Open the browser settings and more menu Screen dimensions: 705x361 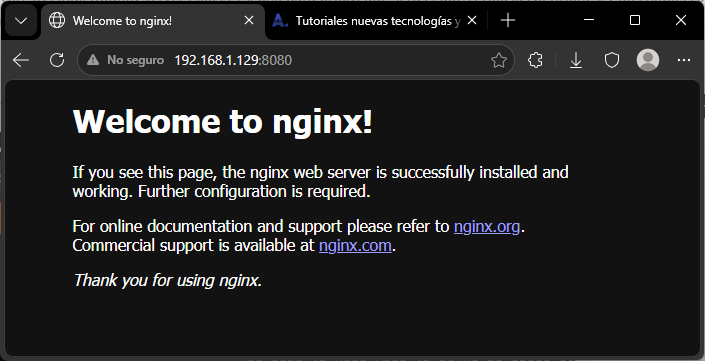683,60
